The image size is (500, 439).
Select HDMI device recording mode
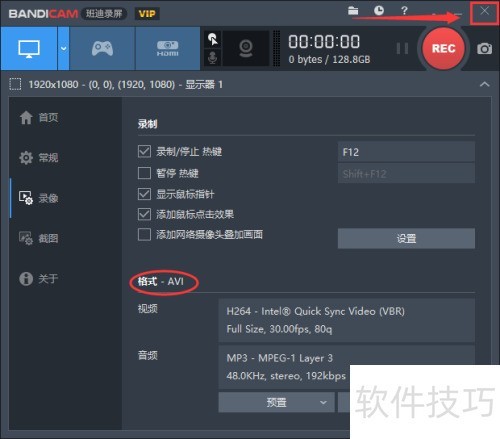168,49
